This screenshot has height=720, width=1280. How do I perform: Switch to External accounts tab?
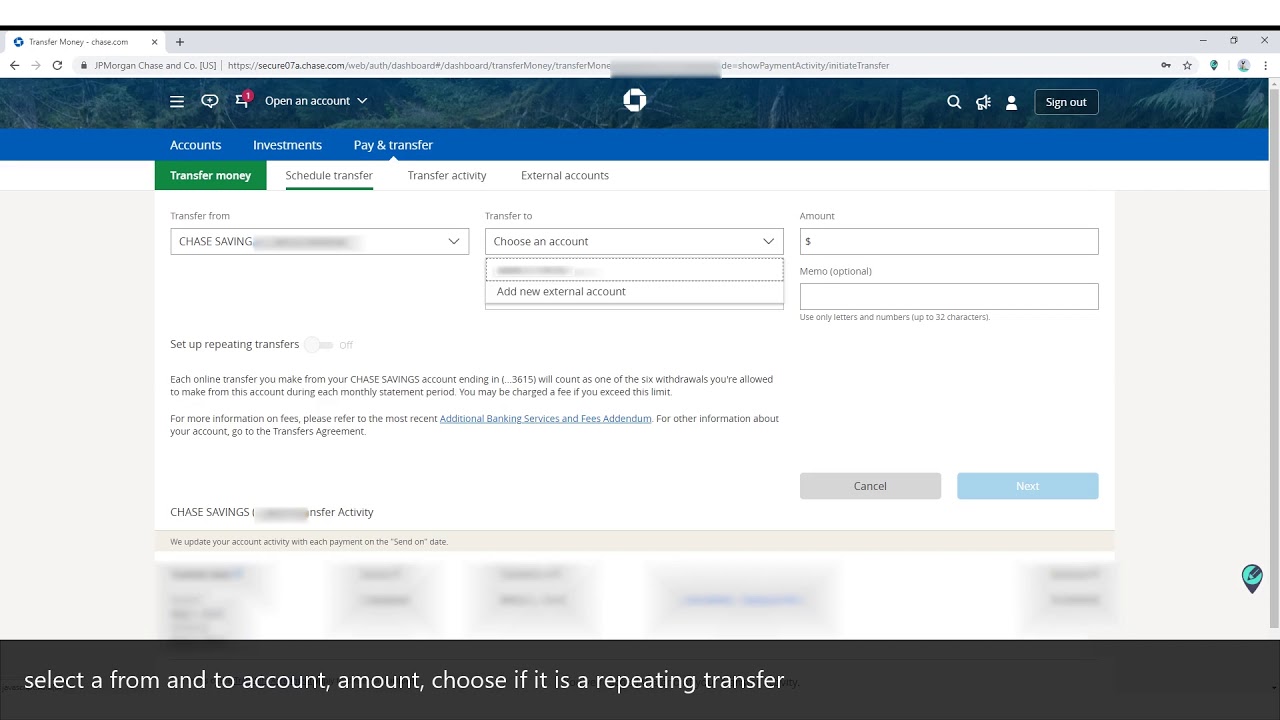[x=565, y=175]
